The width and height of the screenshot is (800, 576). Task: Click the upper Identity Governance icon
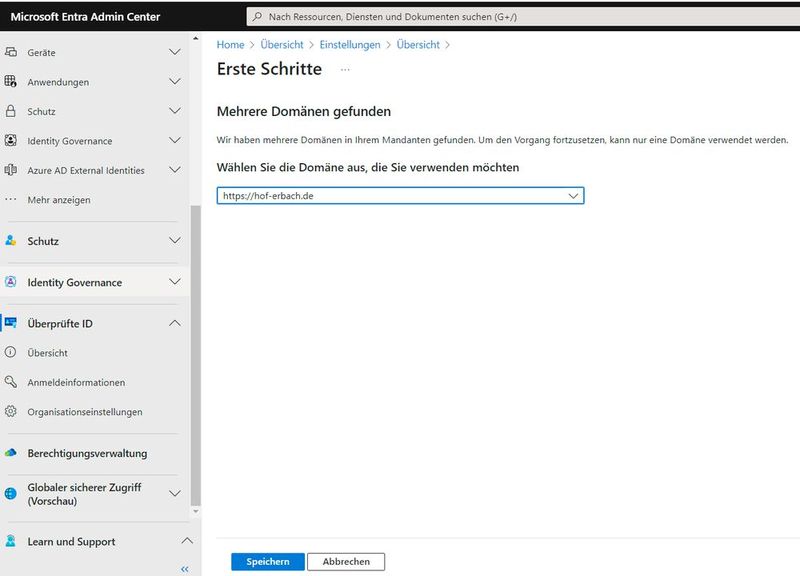(11, 140)
